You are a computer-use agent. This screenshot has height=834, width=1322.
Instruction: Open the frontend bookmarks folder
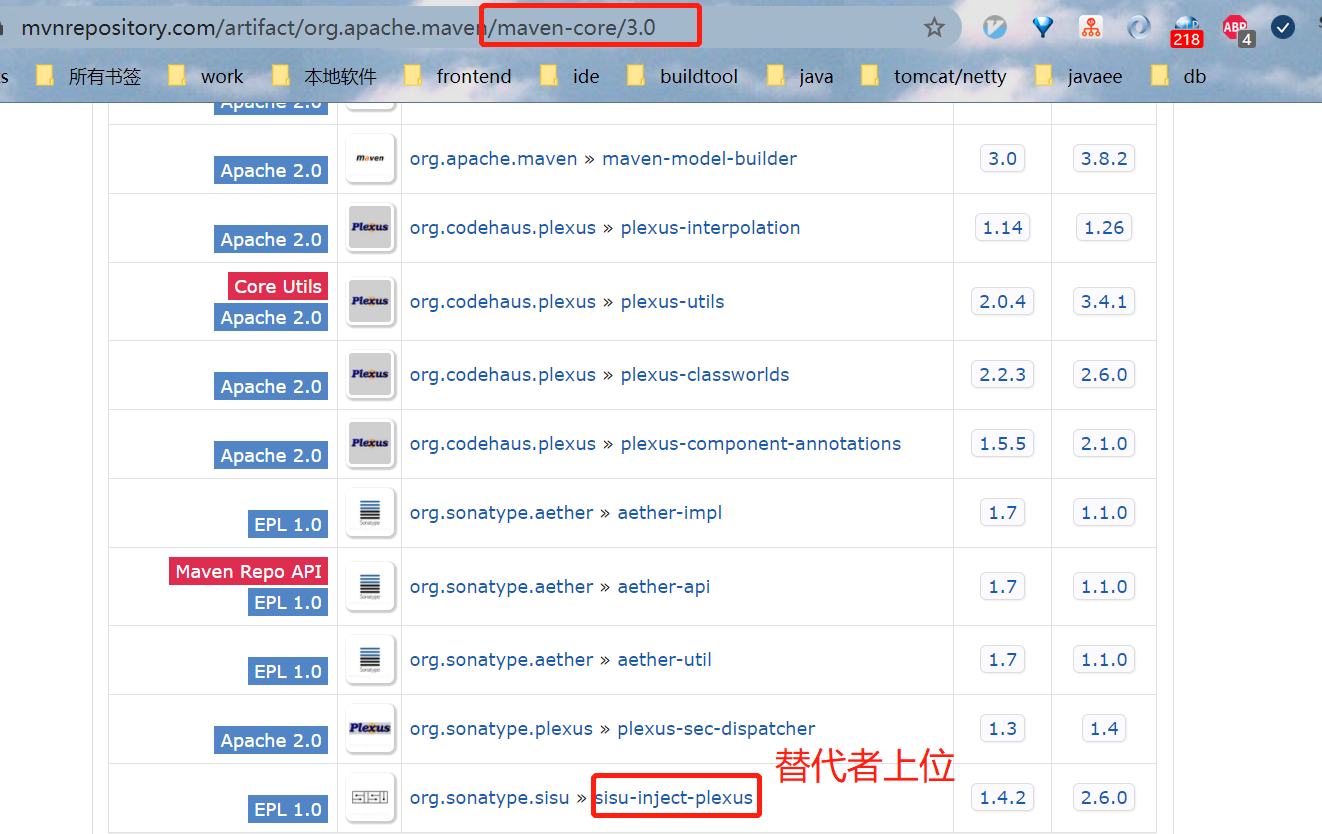pos(458,76)
